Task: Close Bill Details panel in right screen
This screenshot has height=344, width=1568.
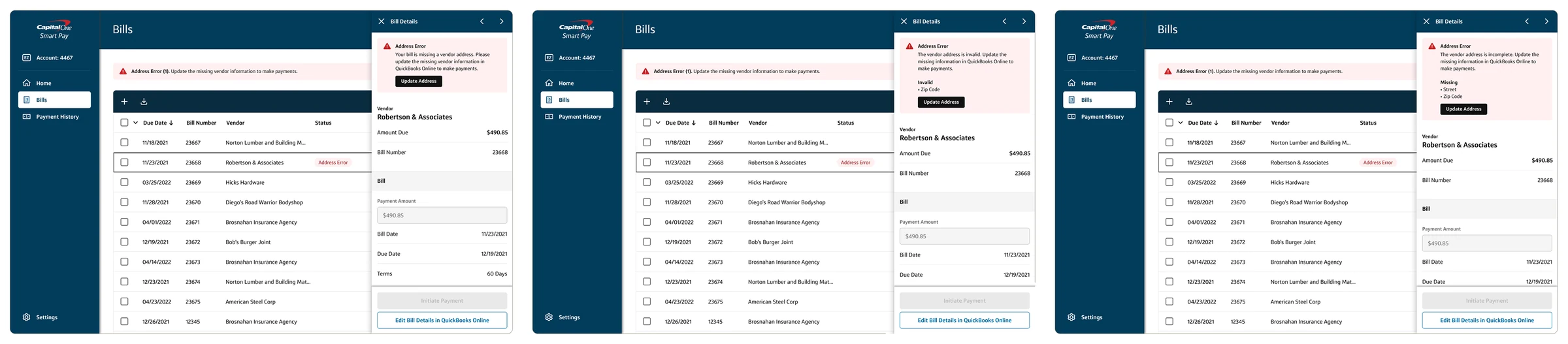Action: point(1427,22)
